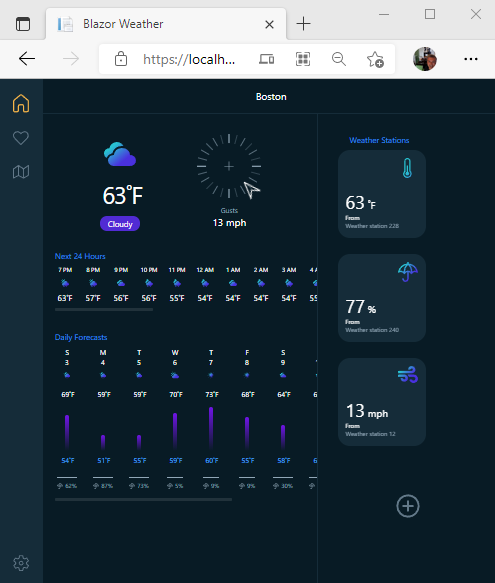Click the Next 24 Hours heading

point(80,256)
